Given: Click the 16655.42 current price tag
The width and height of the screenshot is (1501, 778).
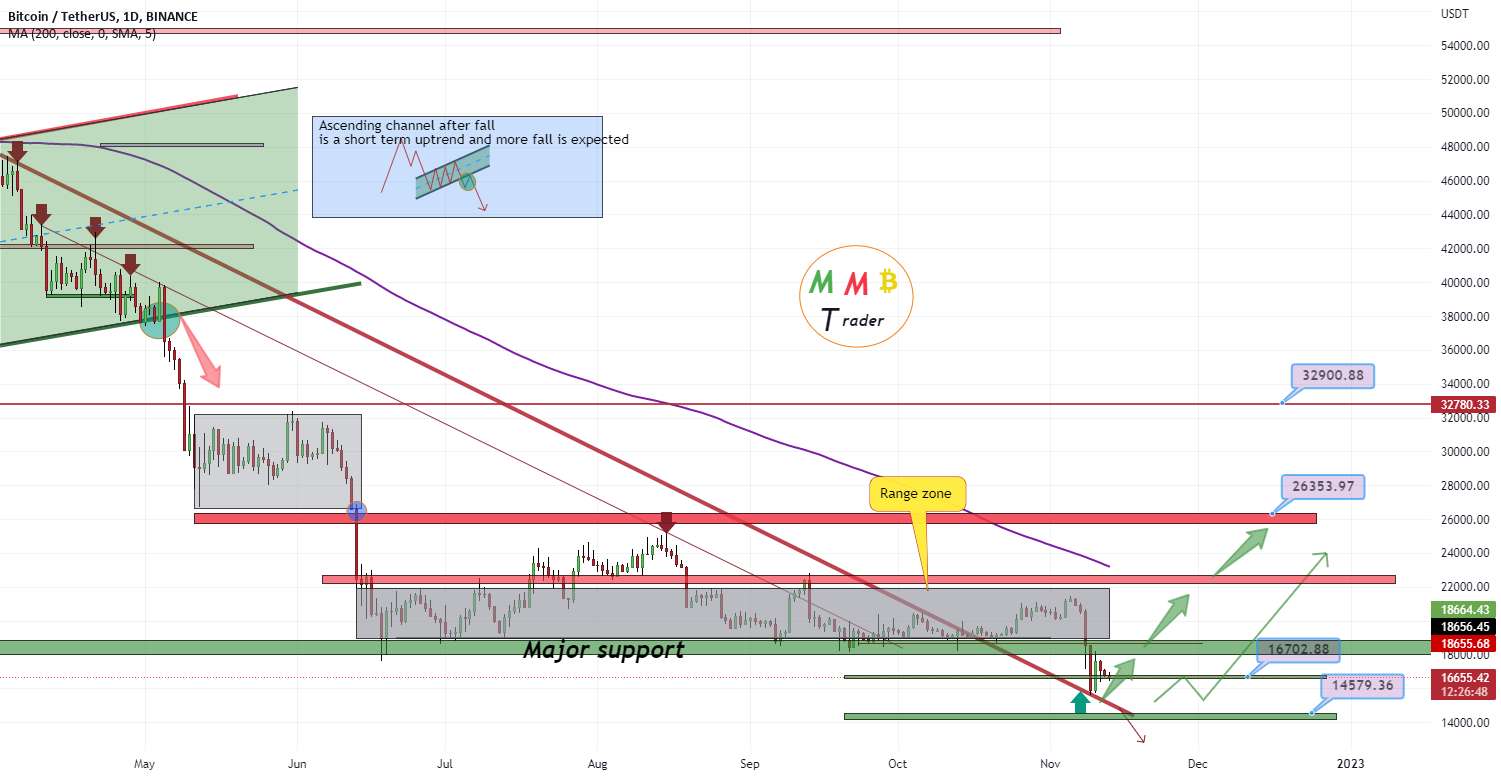Looking at the screenshot, I should (x=1465, y=677).
